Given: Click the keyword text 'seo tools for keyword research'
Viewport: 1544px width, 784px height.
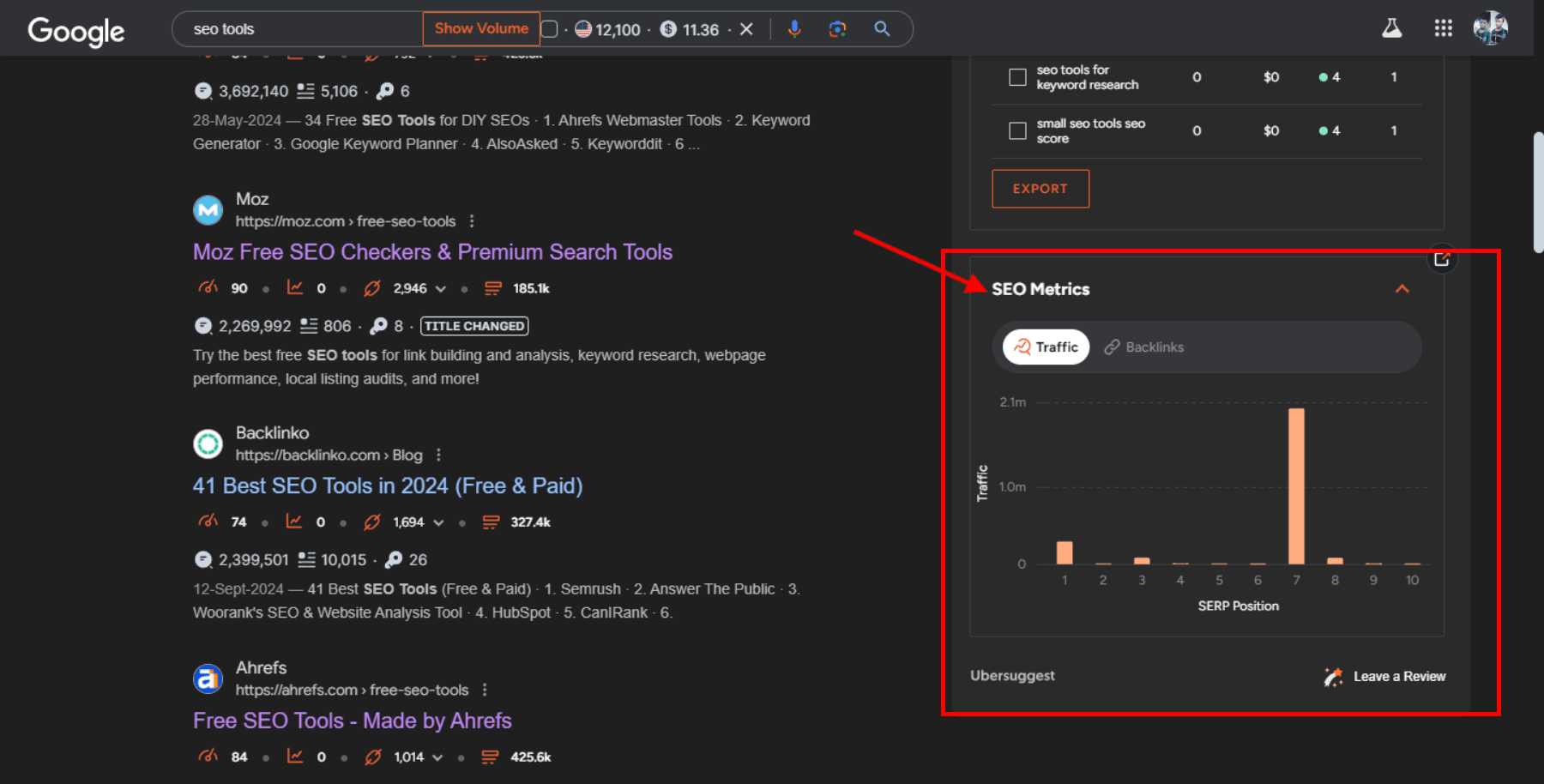Looking at the screenshot, I should click(x=1088, y=77).
